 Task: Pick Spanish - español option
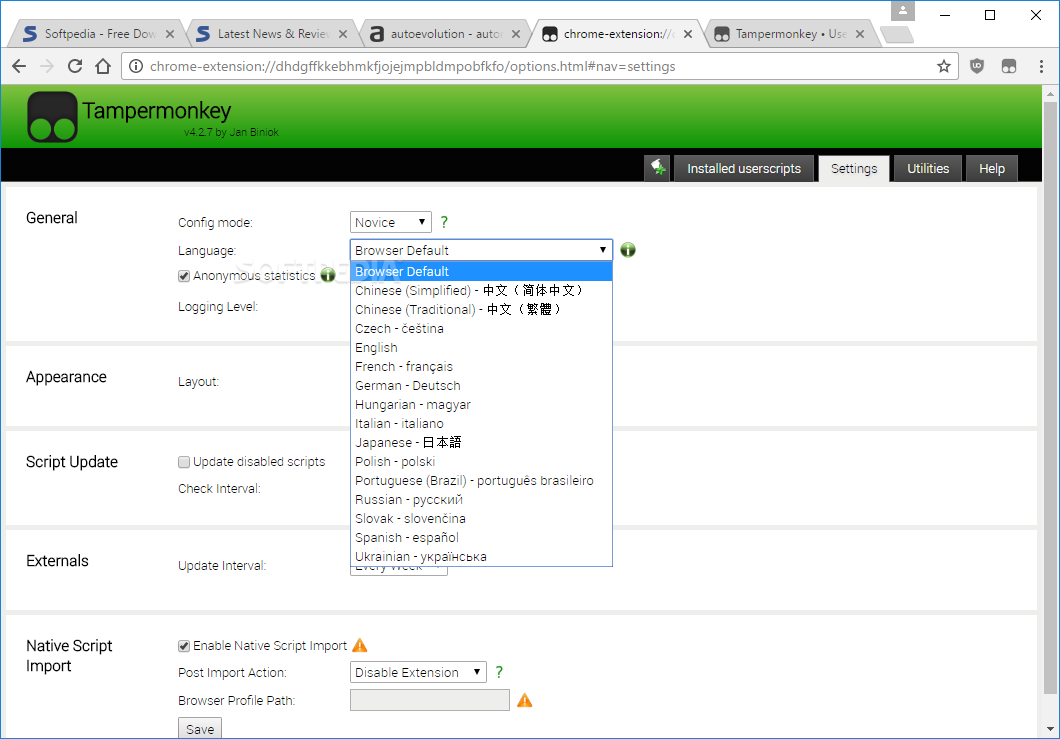click(481, 537)
